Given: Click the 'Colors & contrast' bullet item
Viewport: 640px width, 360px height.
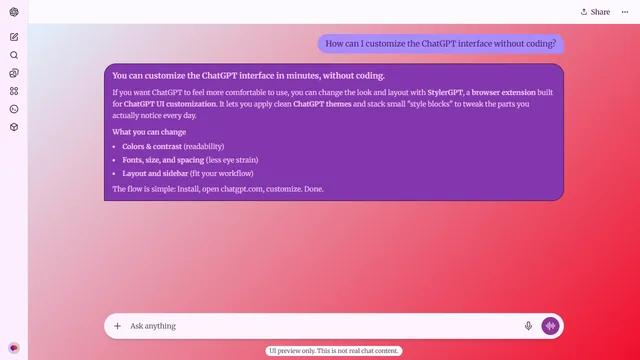Looking at the screenshot, I should point(173,147).
